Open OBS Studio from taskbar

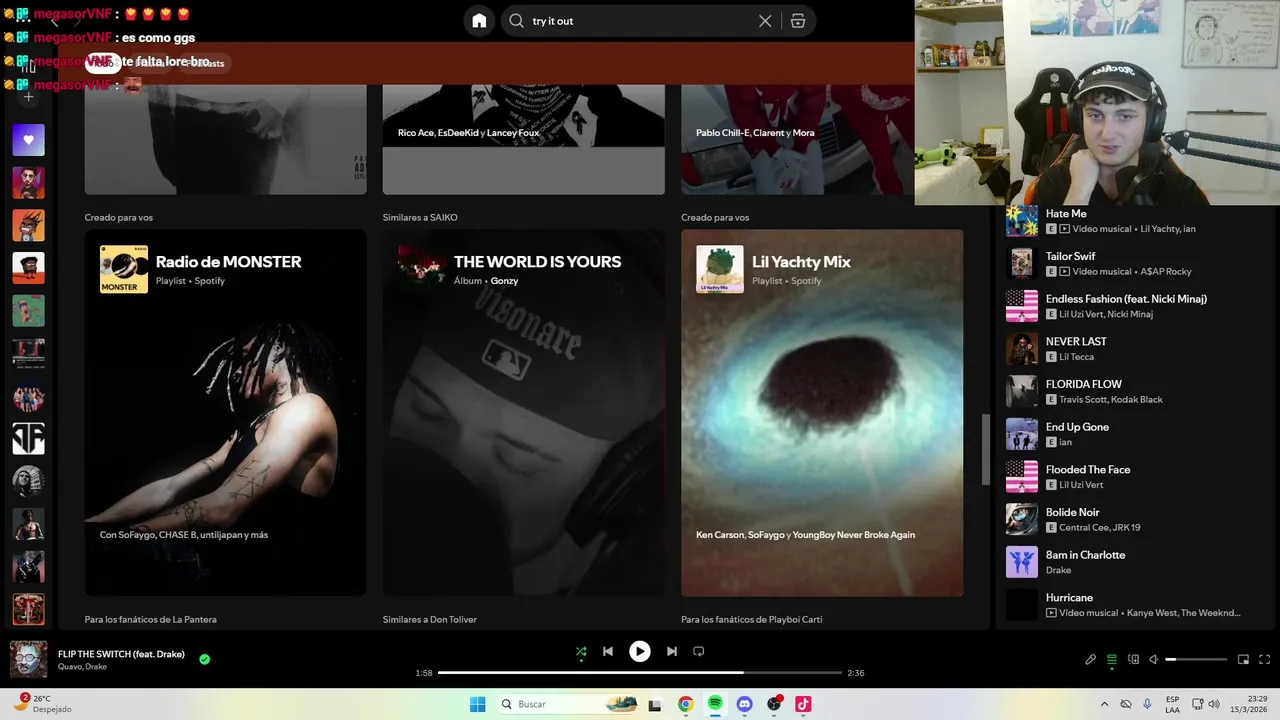point(774,704)
